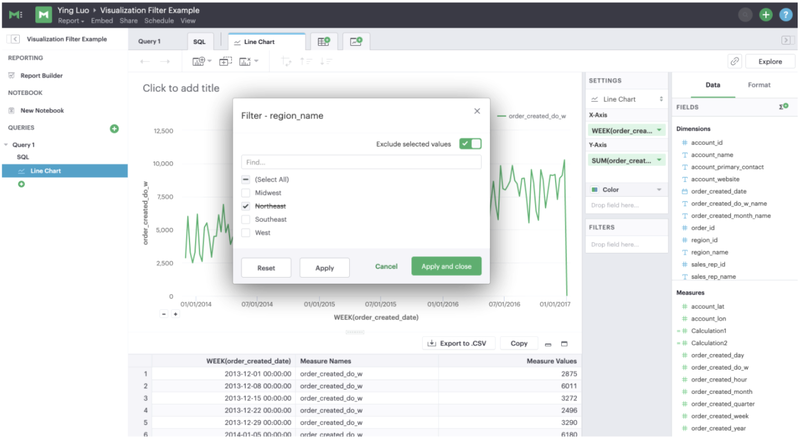Screen dimensions: 800x439
Task: Click the add chart tab icon
Action: 356,41
